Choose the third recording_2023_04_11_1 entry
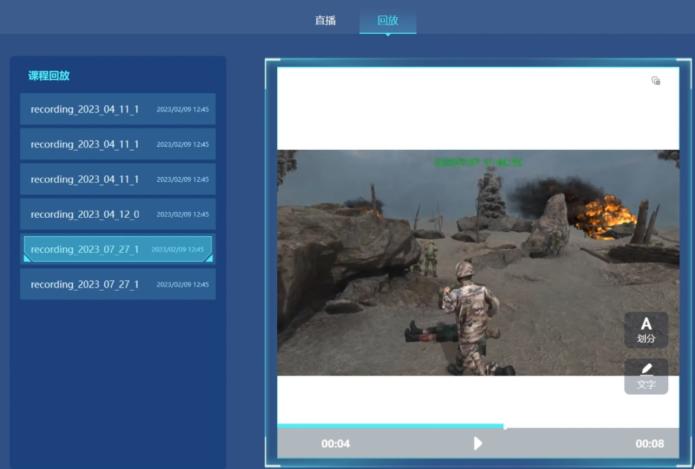Screen dimensions: 695x469 click(117, 179)
